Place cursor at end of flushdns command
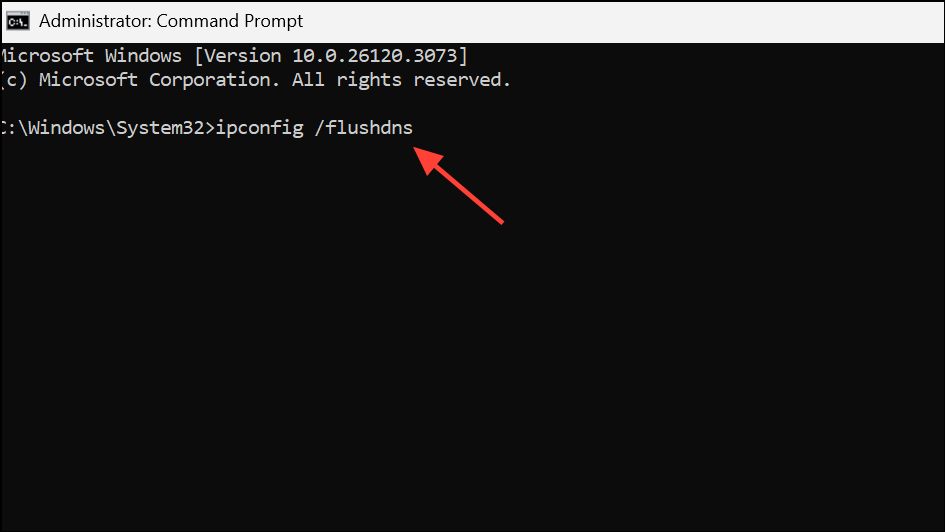The width and height of the screenshot is (945, 532). click(x=415, y=128)
